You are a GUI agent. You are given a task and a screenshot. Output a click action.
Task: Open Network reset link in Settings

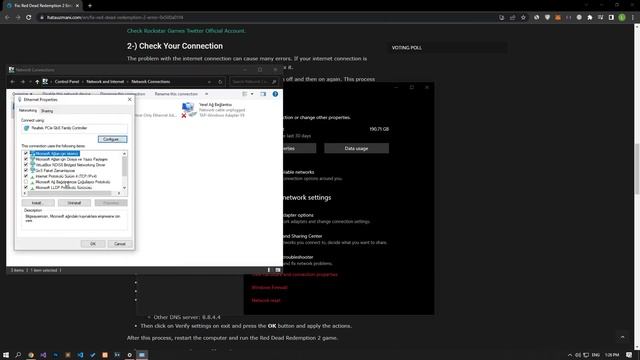click(x=266, y=300)
